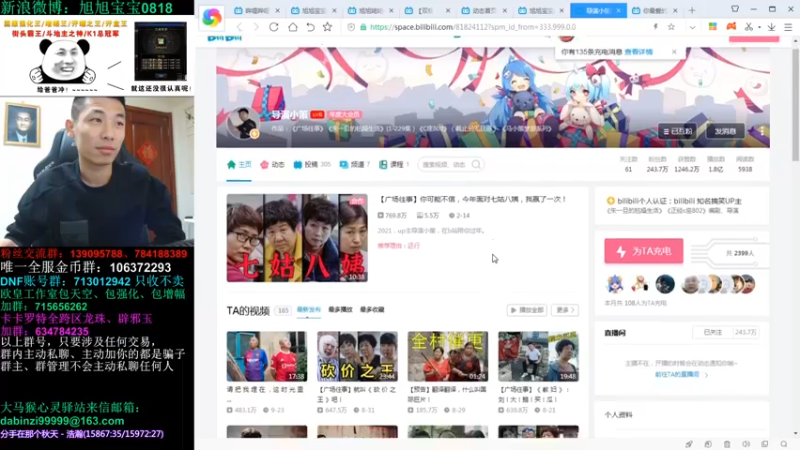Click the 前往TA的直播间 live room link
The width and height of the screenshot is (800, 450).
click(x=681, y=374)
